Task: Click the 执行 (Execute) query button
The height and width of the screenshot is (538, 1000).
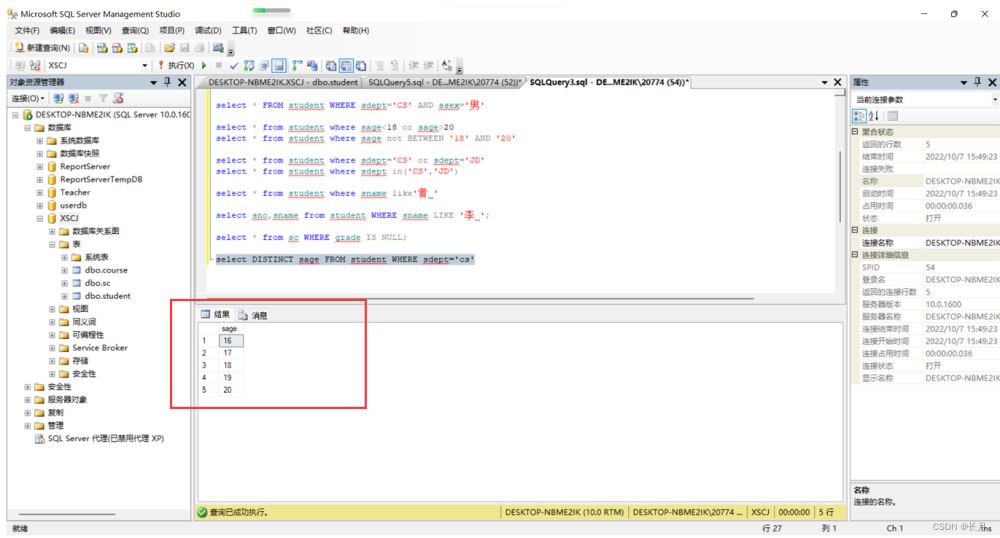Action: (x=178, y=65)
